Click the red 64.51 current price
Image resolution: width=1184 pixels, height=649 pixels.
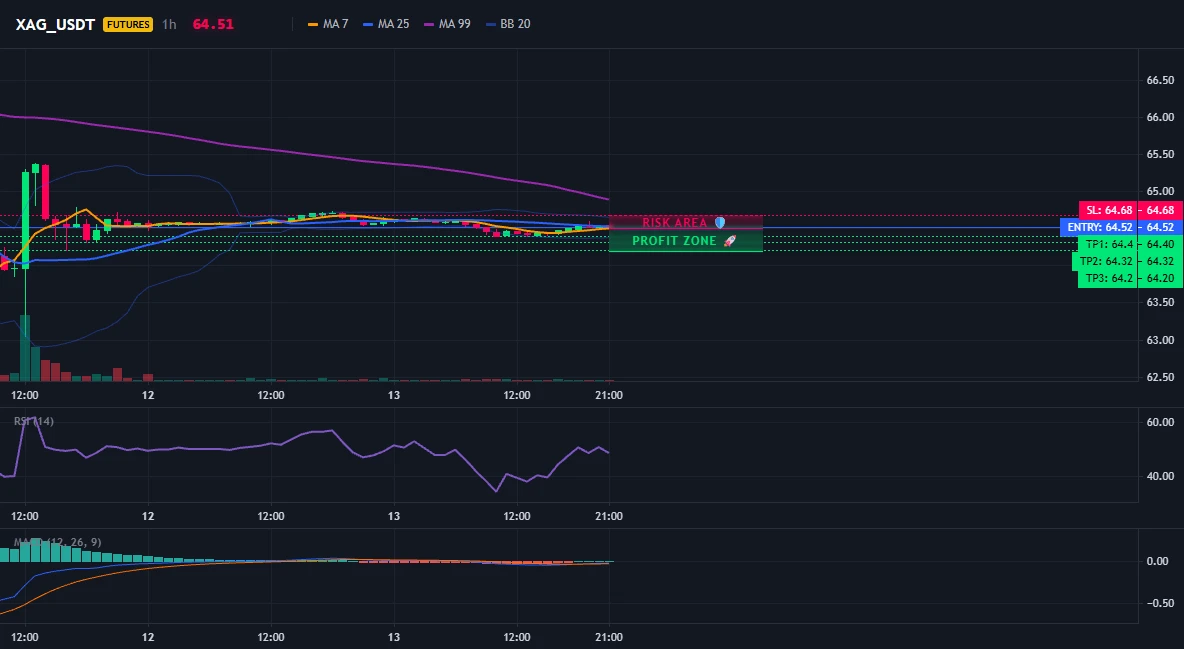tap(213, 24)
